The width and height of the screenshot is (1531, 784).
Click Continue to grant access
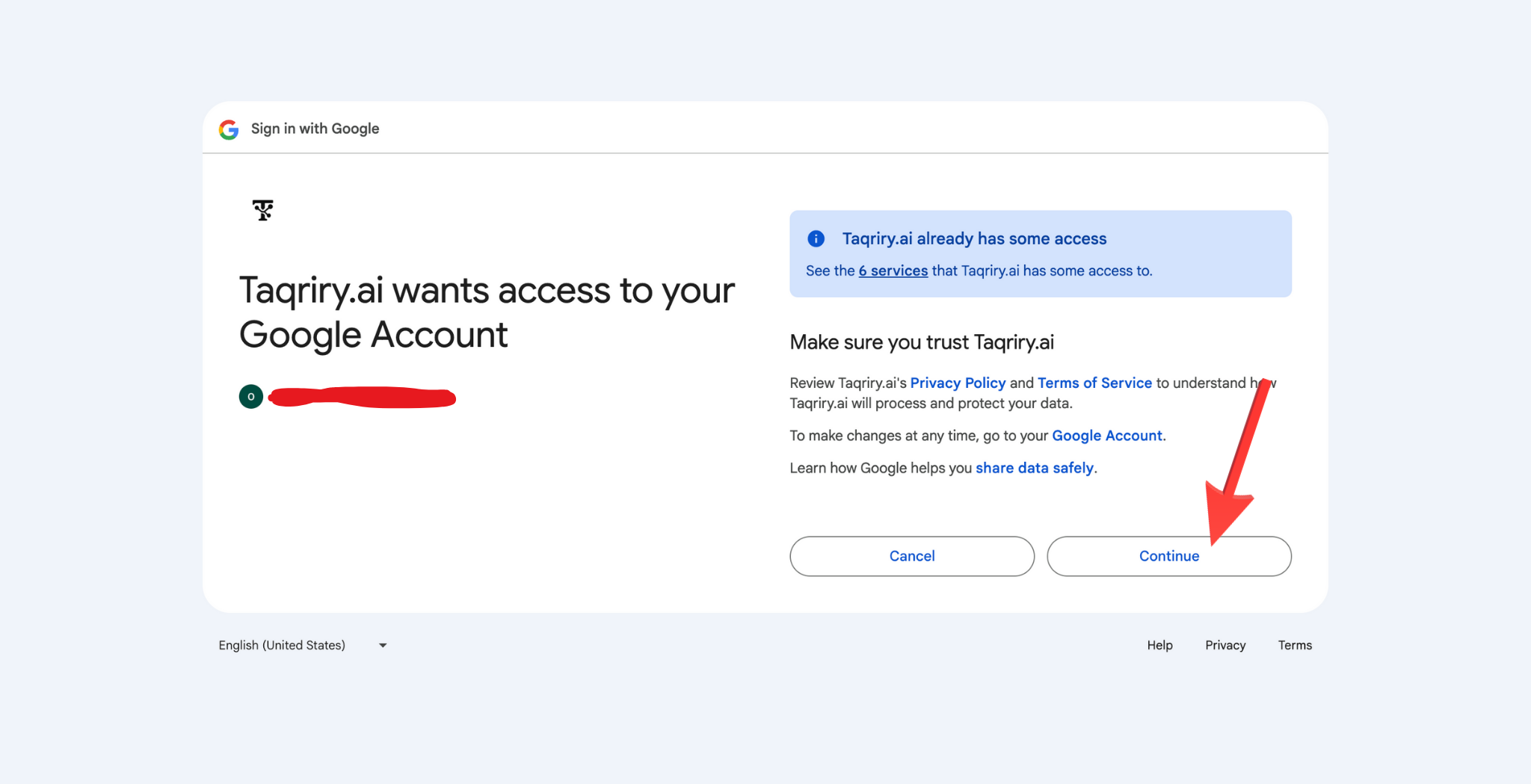[x=1168, y=556]
